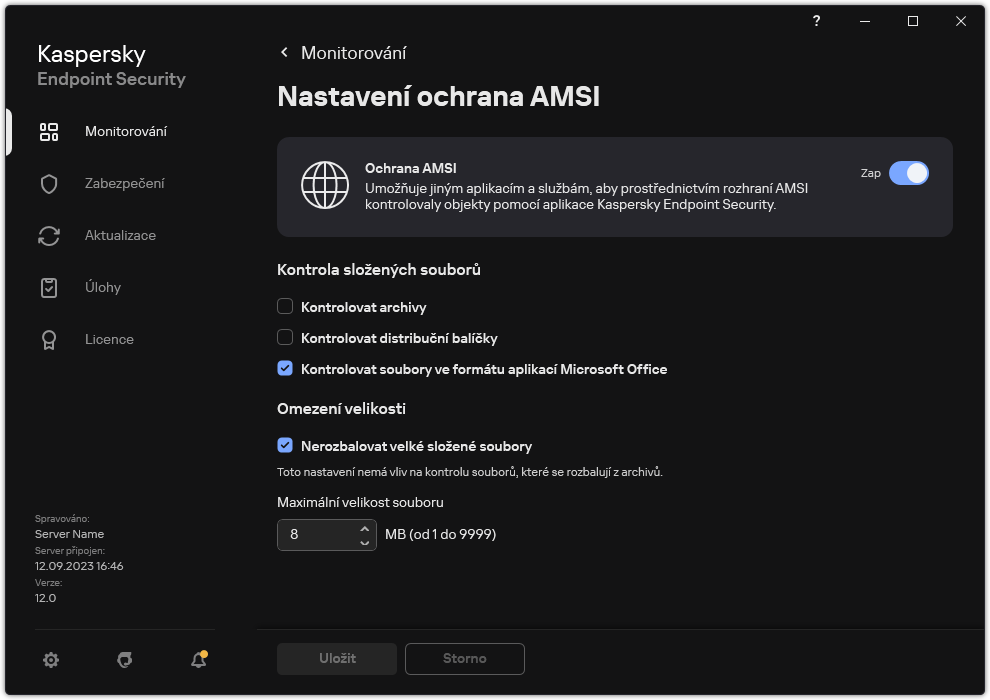
Task: Increase maximum file size with up arrow
Action: pos(365,528)
